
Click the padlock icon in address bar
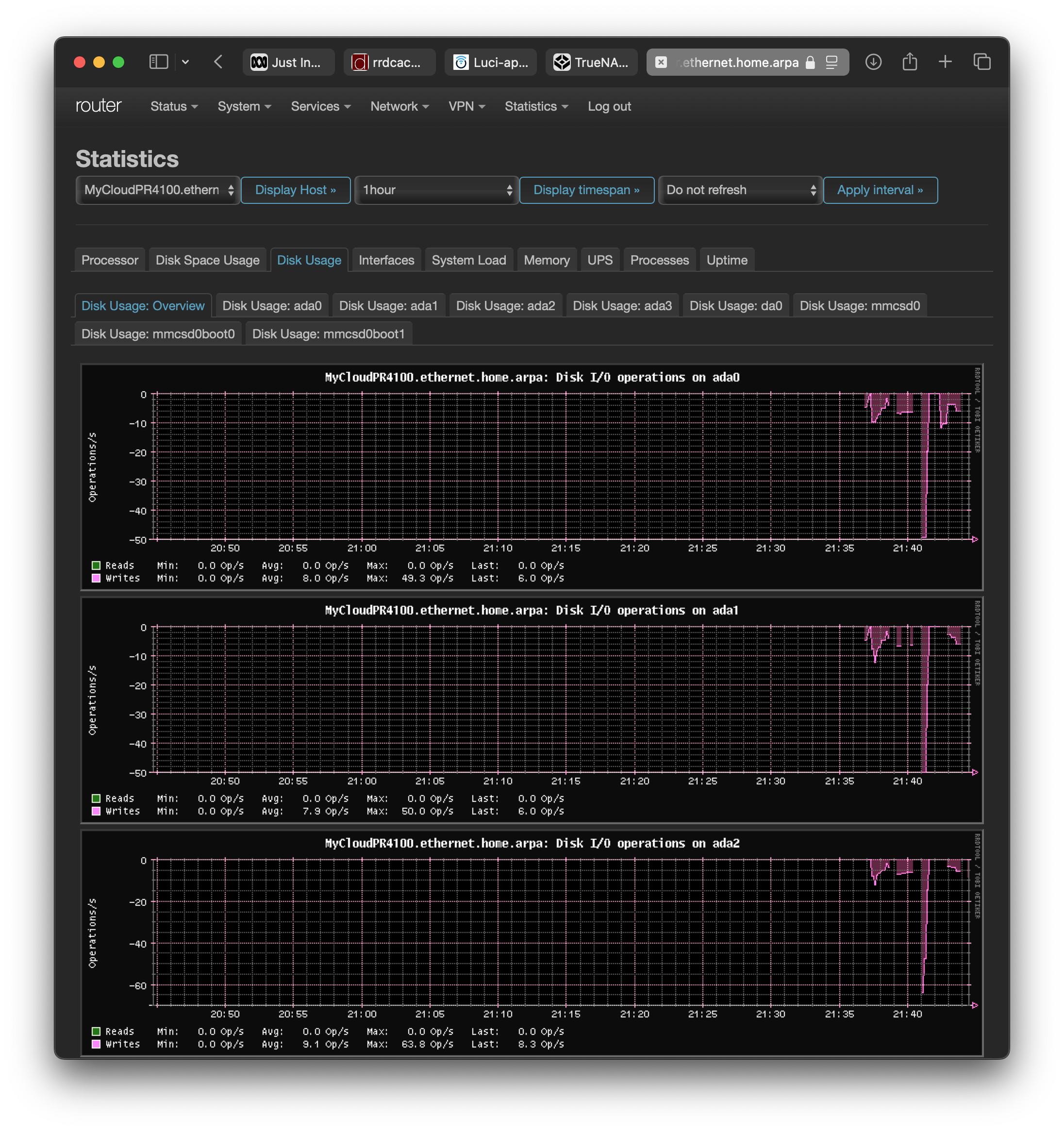(810, 63)
